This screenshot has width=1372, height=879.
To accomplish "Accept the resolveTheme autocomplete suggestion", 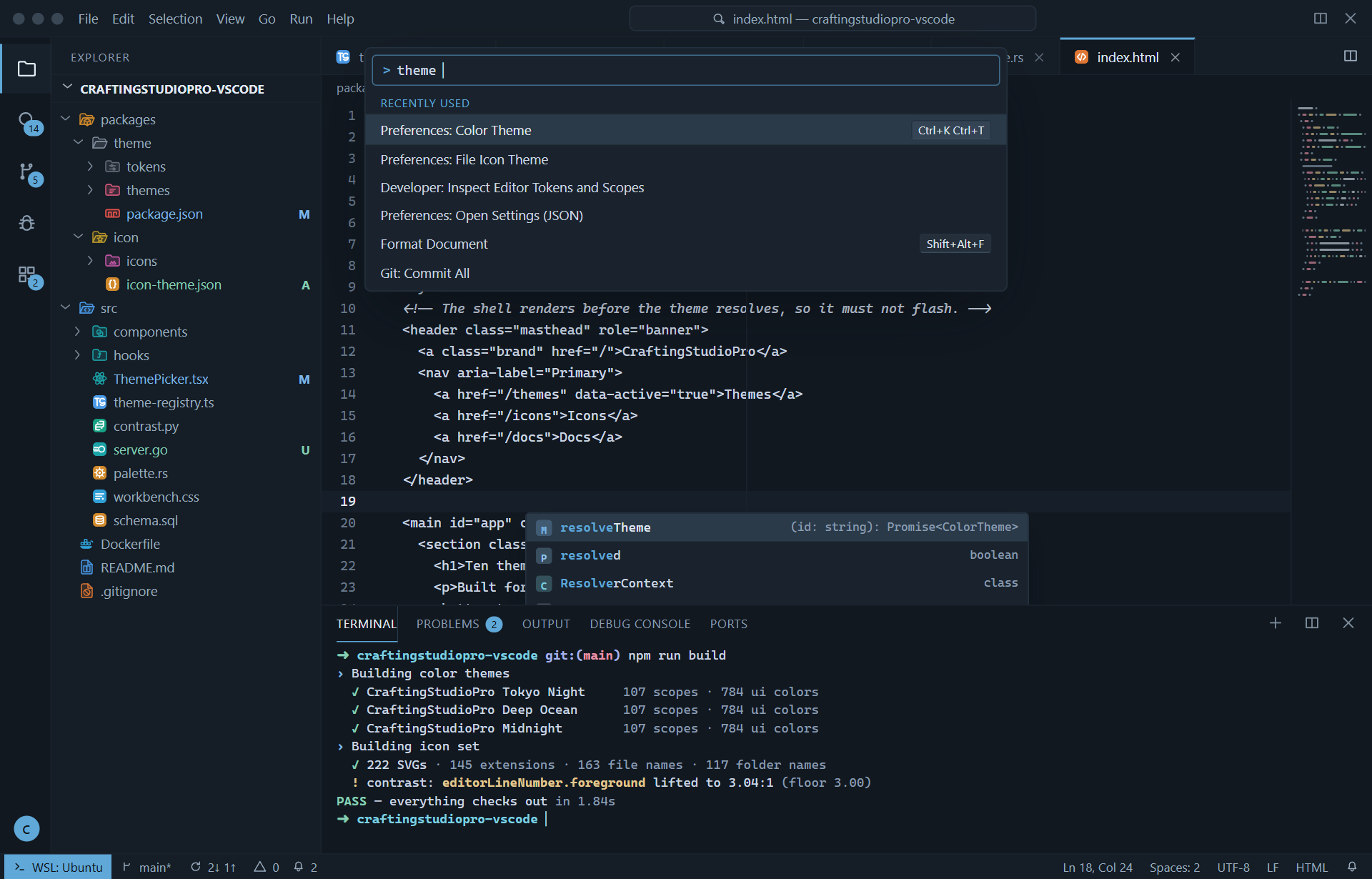I will [x=777, y=527].
